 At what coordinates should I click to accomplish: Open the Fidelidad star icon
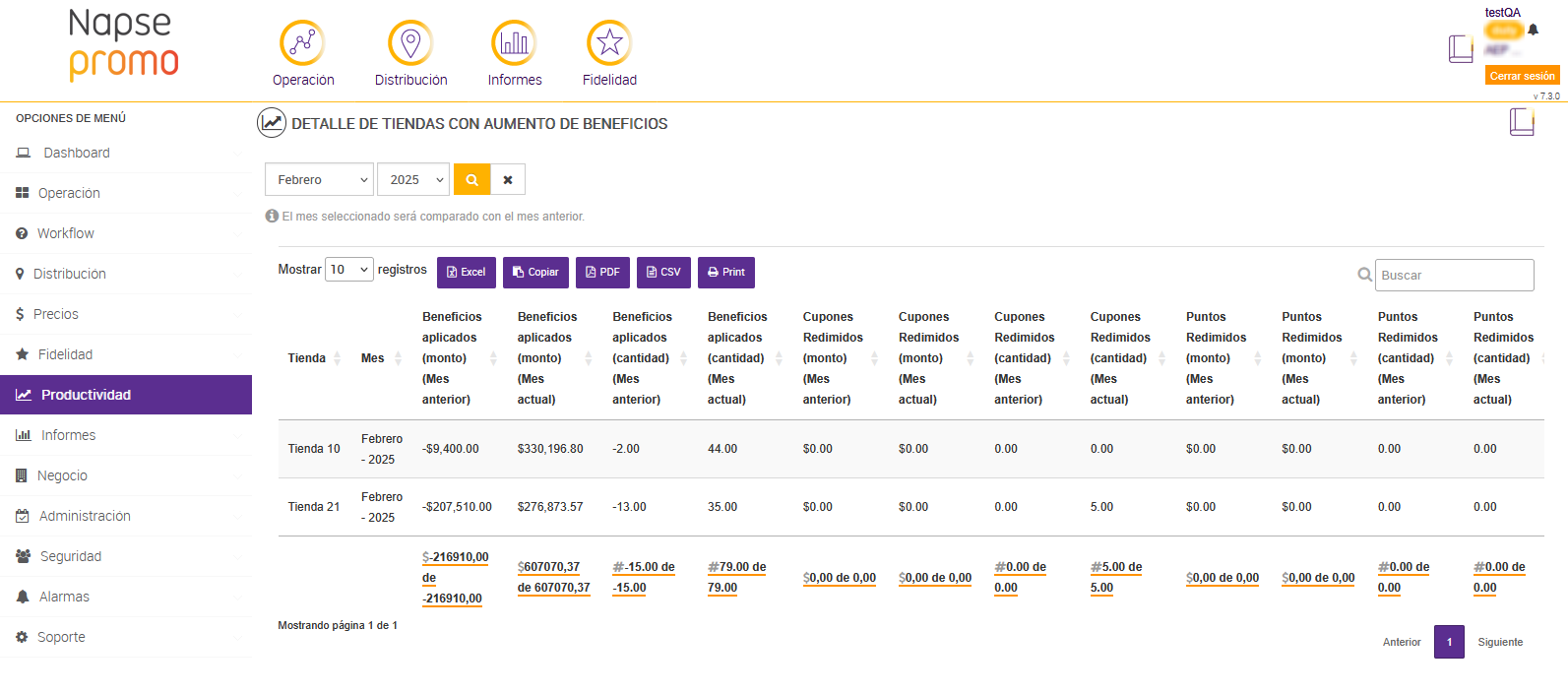pyautogui.click(x=609, y=43)
